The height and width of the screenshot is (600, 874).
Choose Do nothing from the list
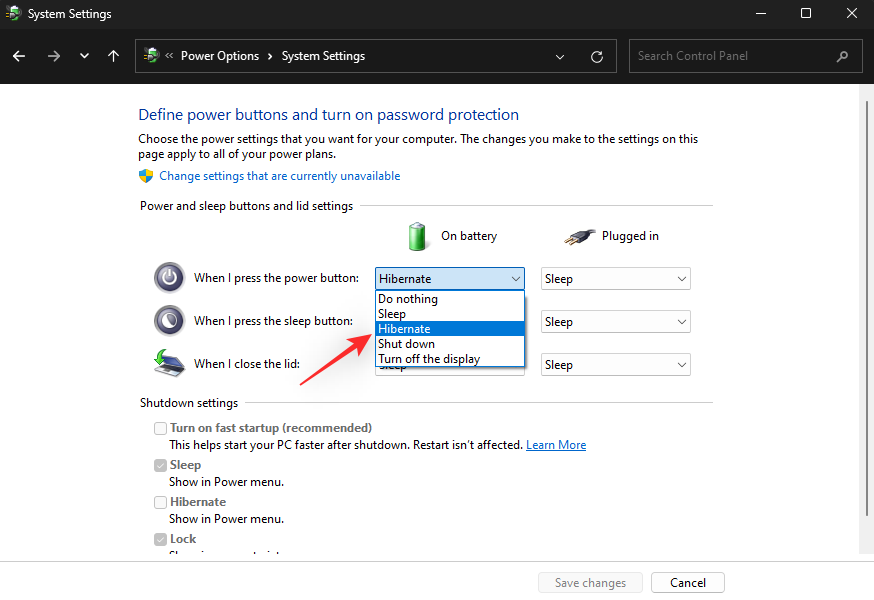pyautogui.click(x=450, y=299)
